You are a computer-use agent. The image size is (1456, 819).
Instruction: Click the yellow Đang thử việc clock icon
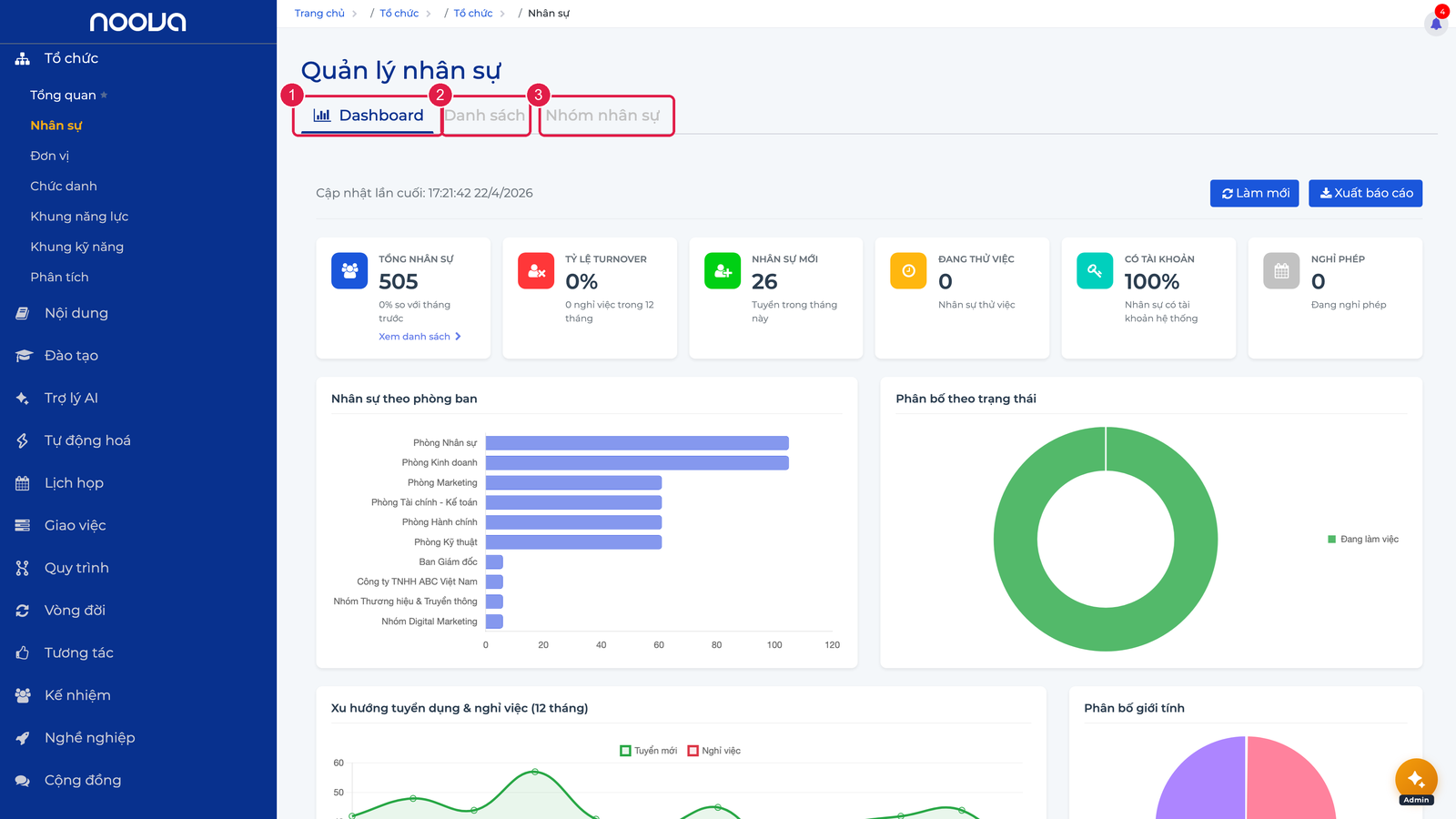click(x=908, y=270)
